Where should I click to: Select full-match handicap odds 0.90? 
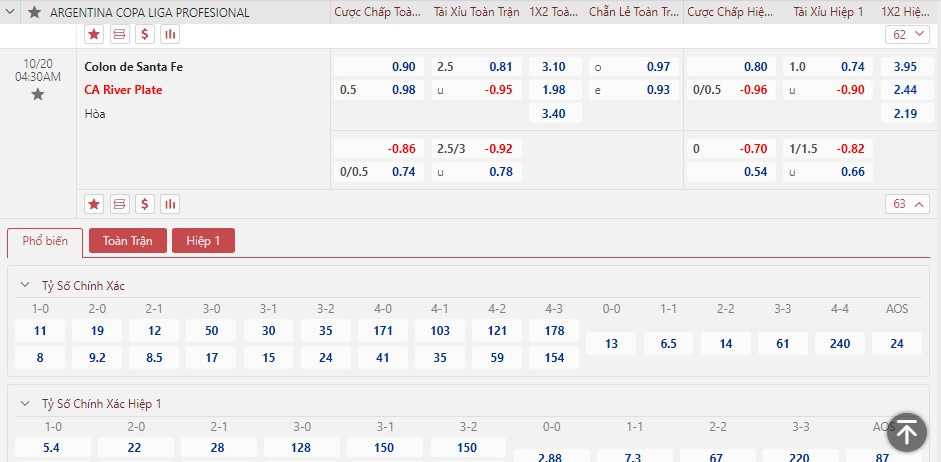coord(379,67)
